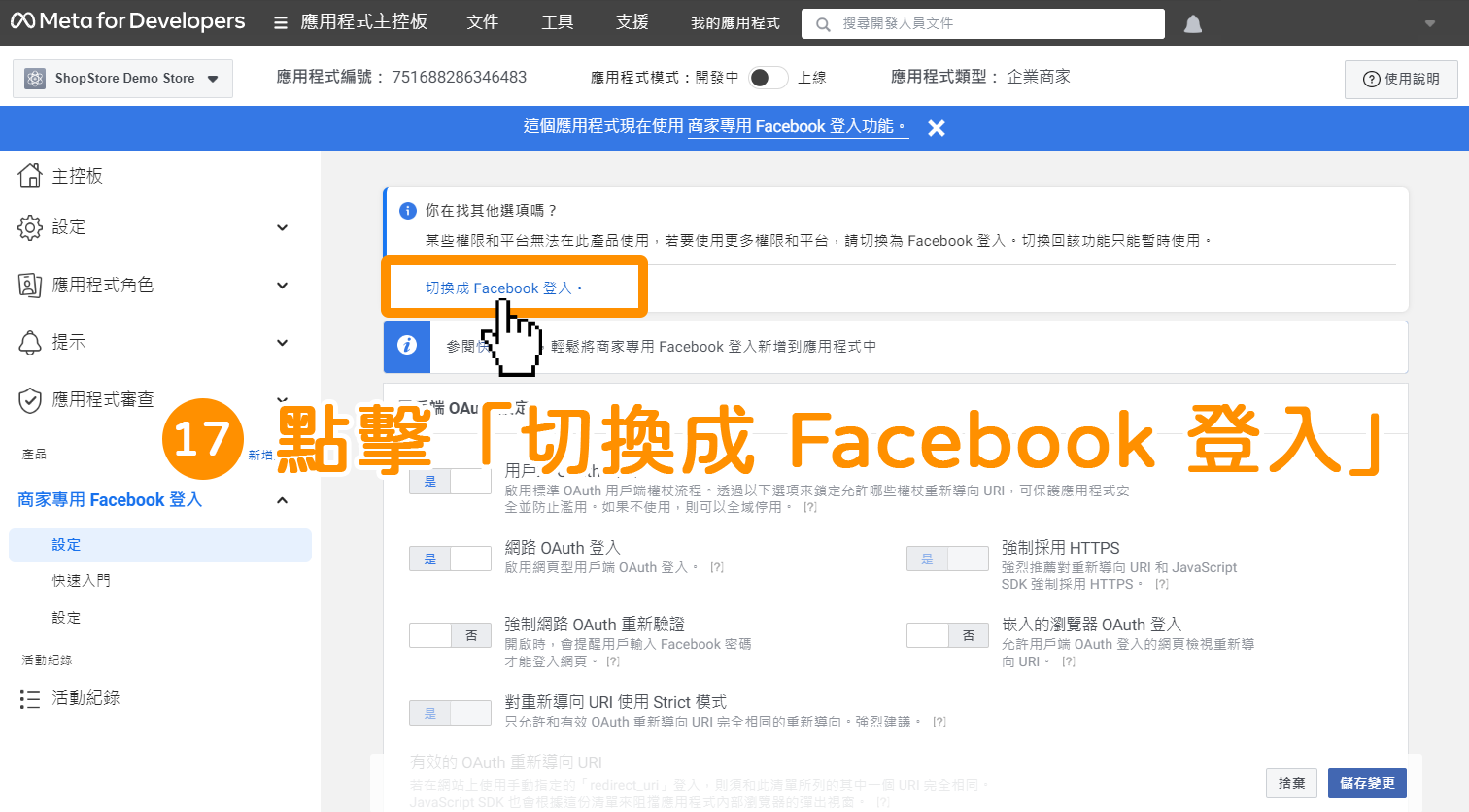Click the 儲存變更 save button

(x=1367, y=783)
